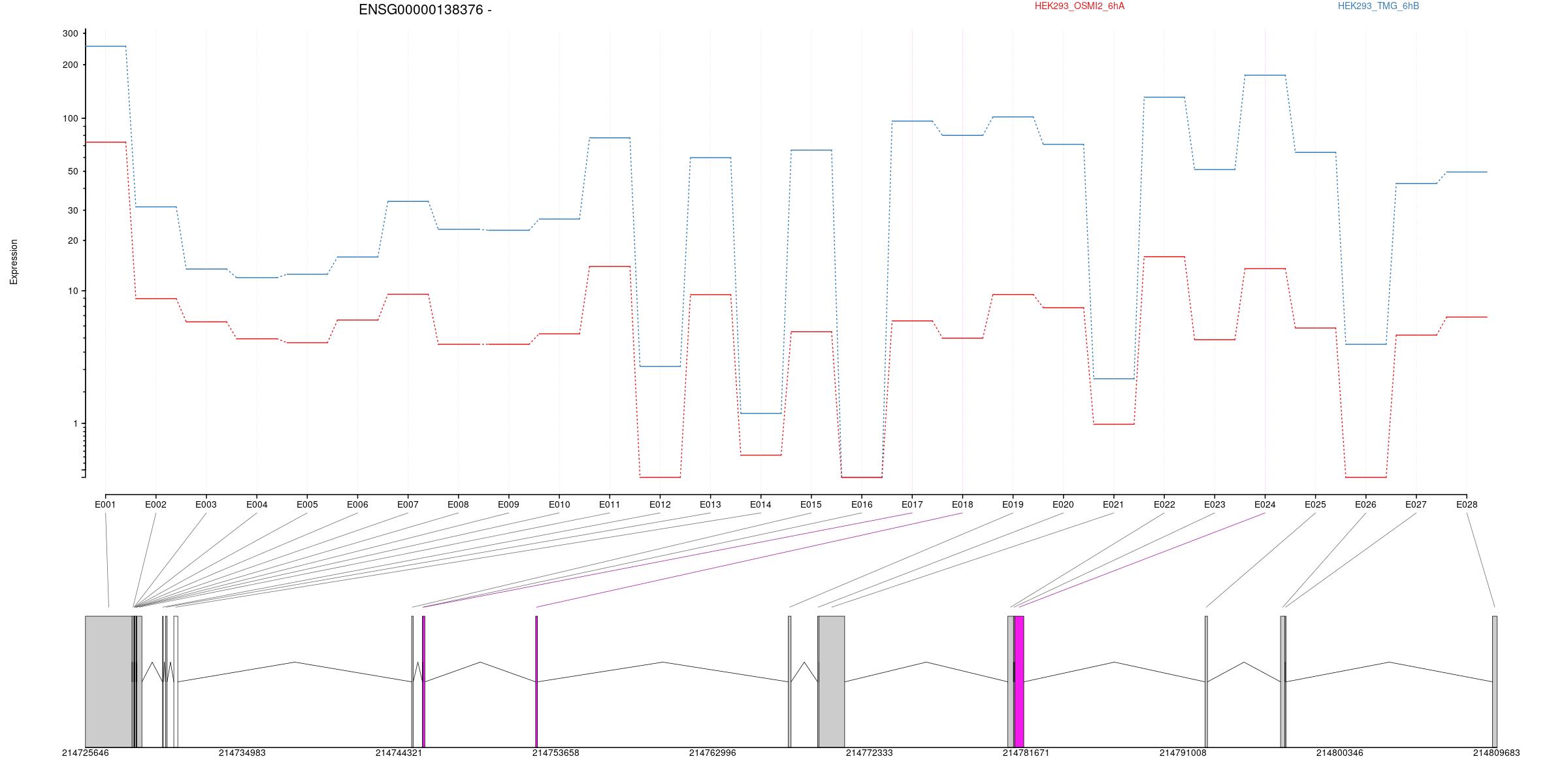
Task: Click y-axis tick value 50
Action: [x=73, y=171]
